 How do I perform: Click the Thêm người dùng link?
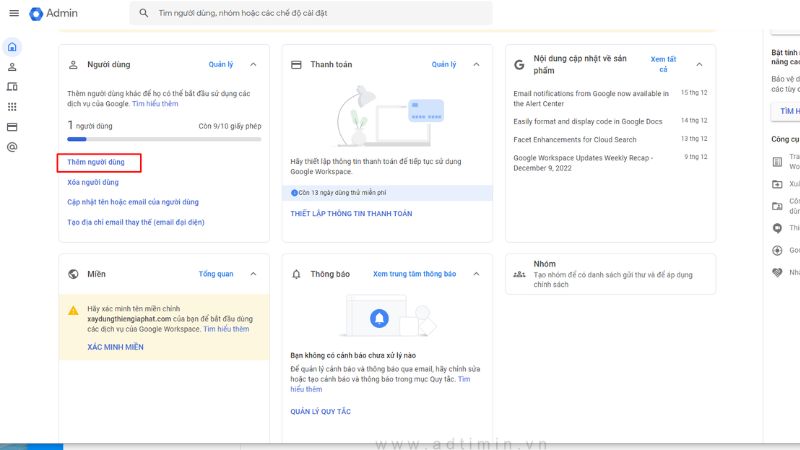click(x=96, y=162)
